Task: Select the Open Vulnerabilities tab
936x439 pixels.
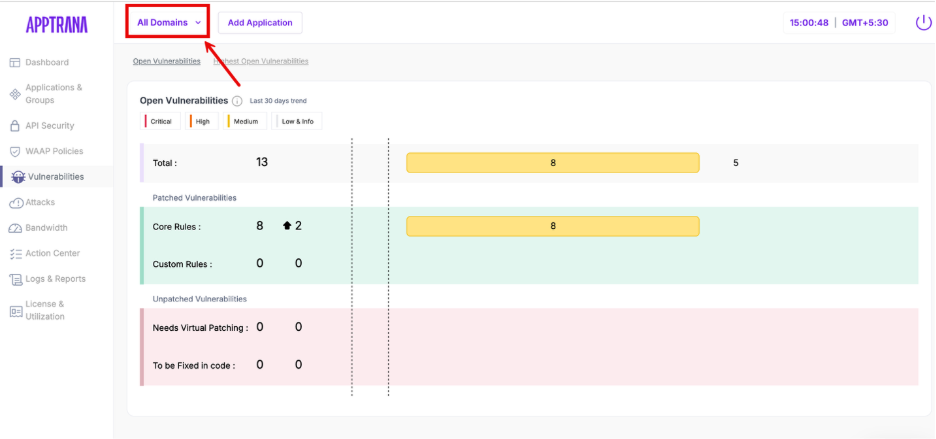Action: point(166,61)
